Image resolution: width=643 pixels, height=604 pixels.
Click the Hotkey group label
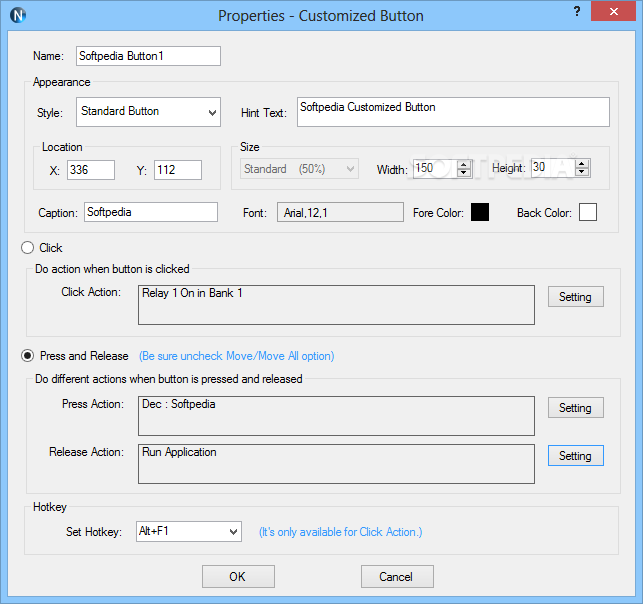tap(50, 507)
